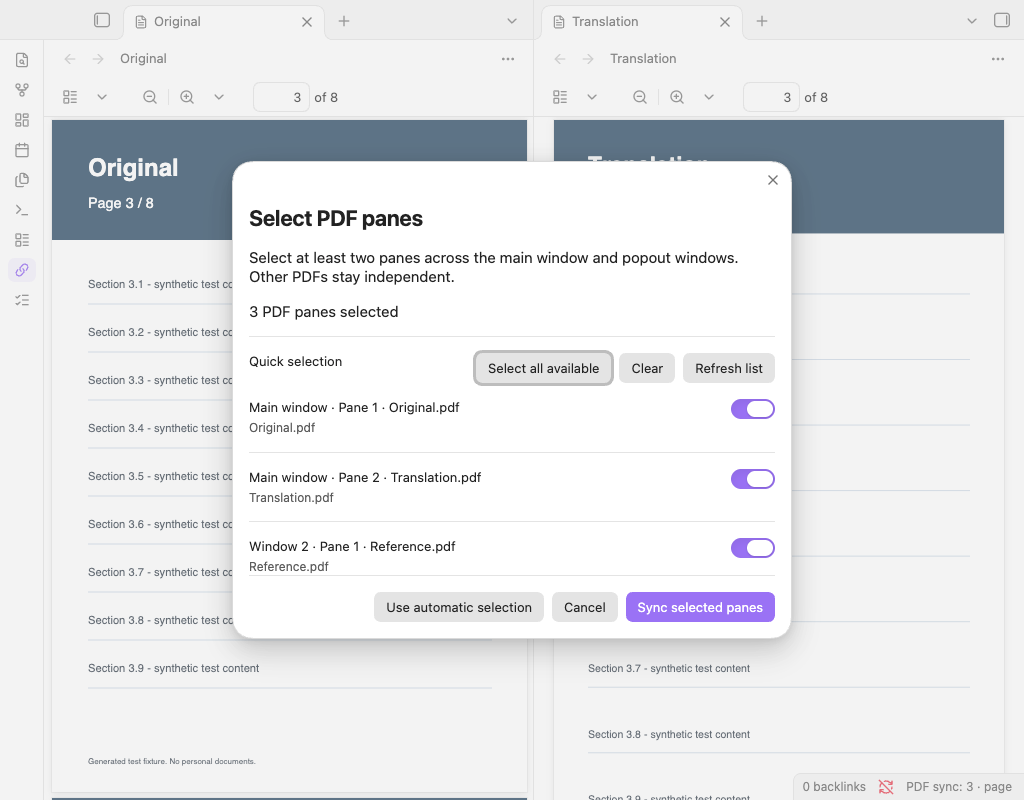
Task: Click the Refresh list button
Action: click(x=729, y=368)
